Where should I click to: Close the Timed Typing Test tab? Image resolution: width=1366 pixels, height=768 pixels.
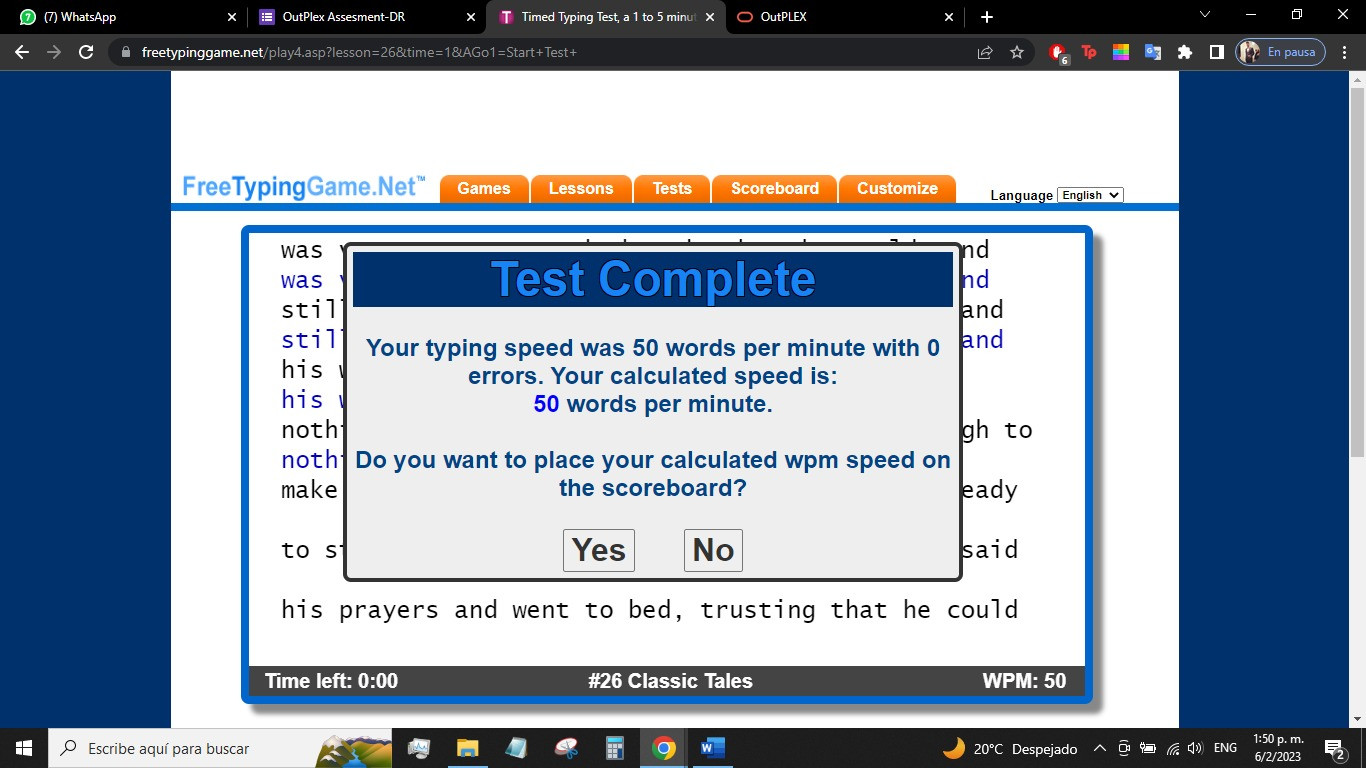coord(711,17)
